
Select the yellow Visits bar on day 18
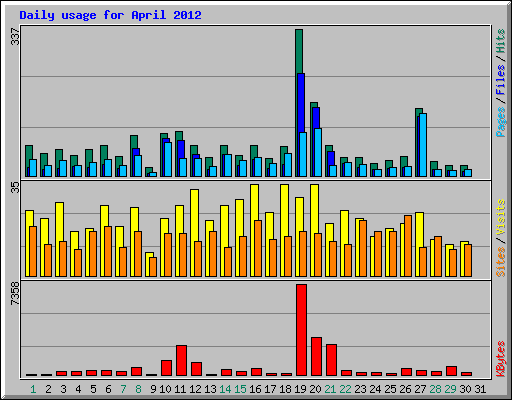coord(285,210)
